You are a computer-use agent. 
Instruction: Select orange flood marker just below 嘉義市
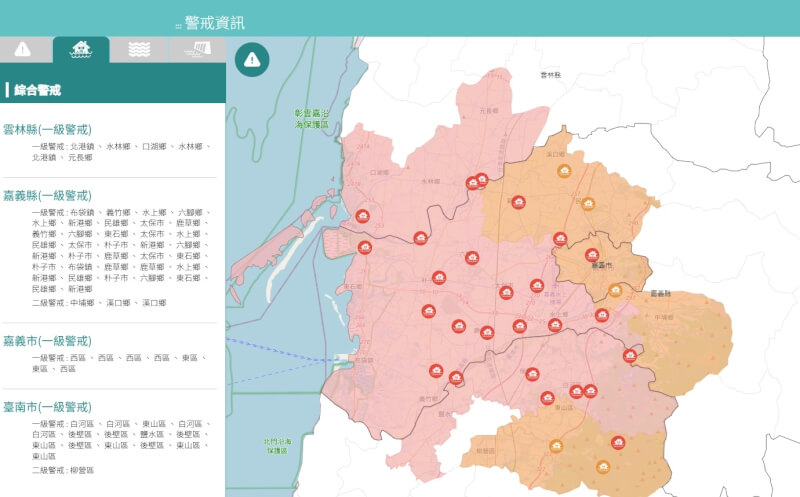pyautogui.click(x=615, y=290)
